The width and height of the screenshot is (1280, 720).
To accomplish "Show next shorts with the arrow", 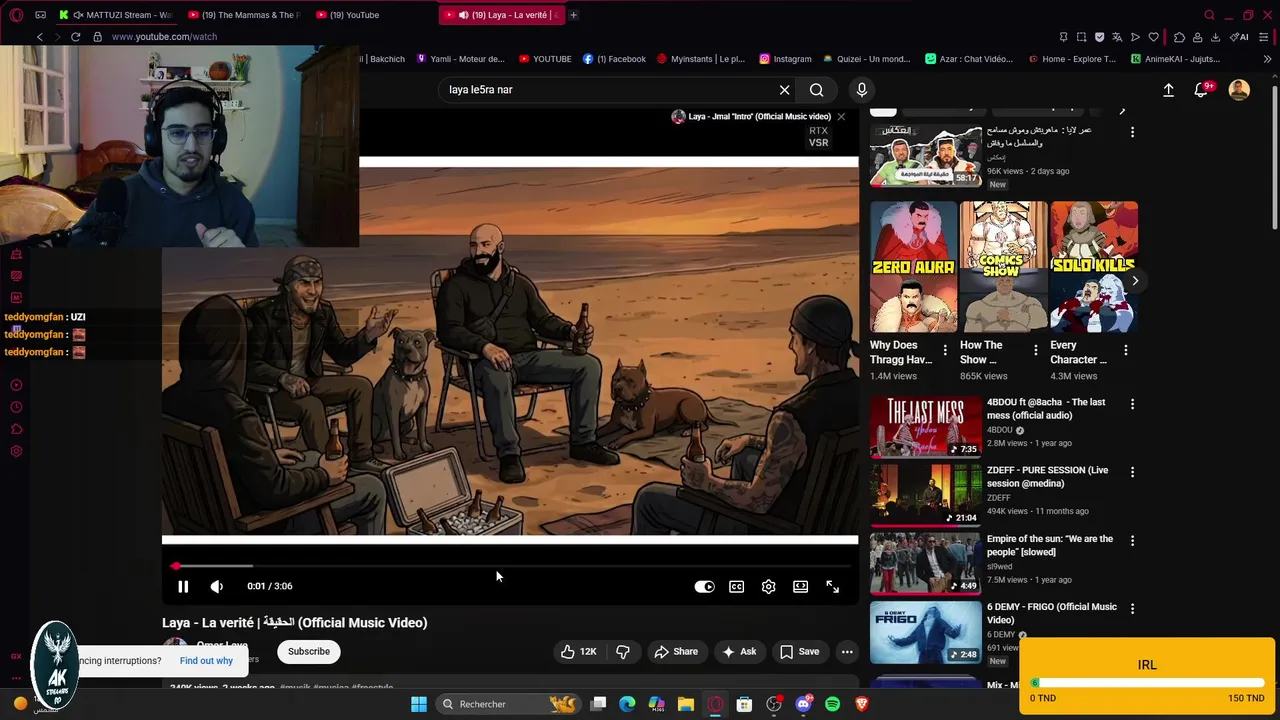I will point(1134,281).
